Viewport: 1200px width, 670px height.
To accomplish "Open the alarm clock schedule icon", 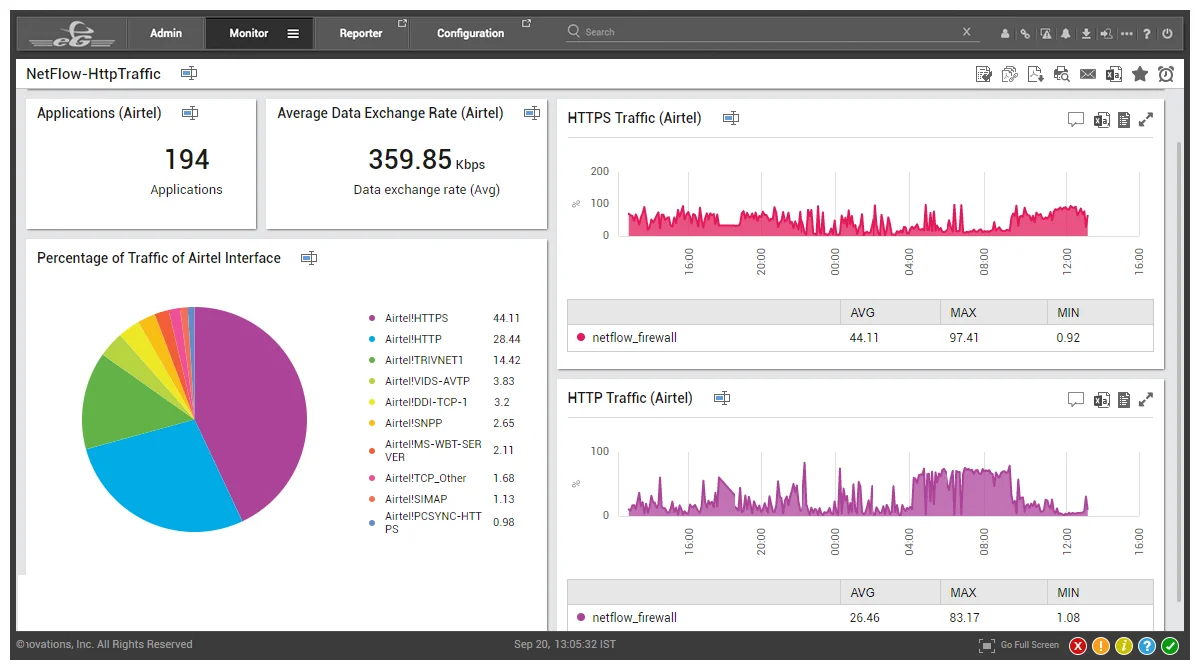I will click(1166, 74).
